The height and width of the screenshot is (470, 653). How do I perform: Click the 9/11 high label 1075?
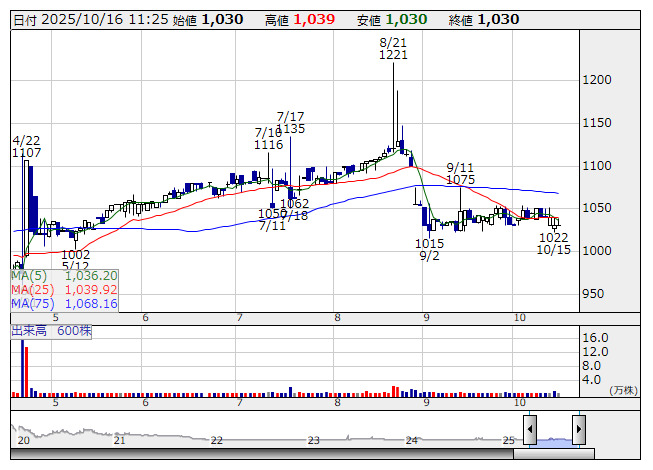pyautogui.click(x=460, y=180)
